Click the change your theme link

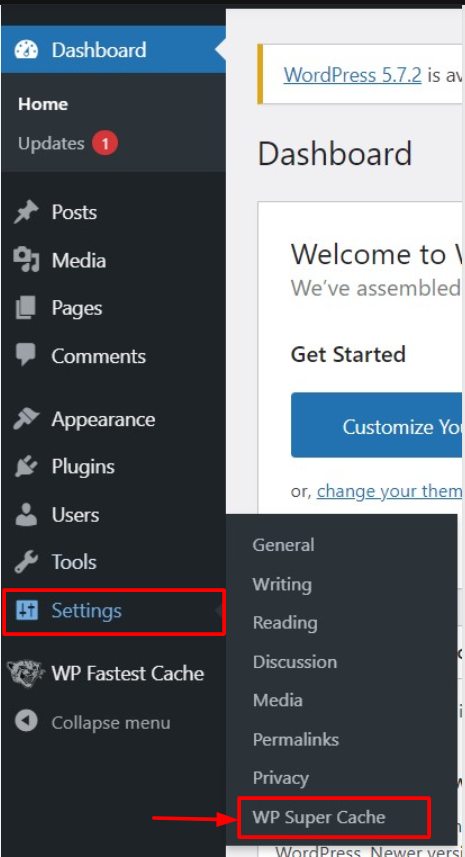coord(390,491)
